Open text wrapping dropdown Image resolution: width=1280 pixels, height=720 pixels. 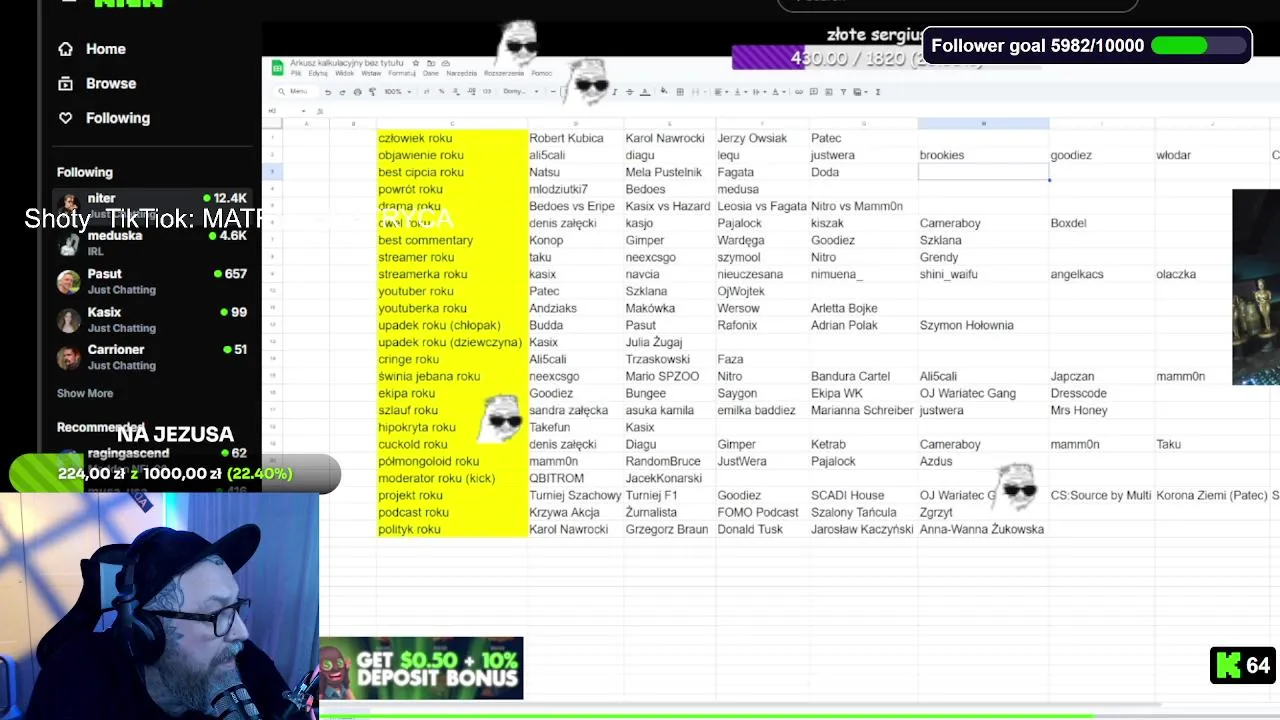tap(759, 92)
